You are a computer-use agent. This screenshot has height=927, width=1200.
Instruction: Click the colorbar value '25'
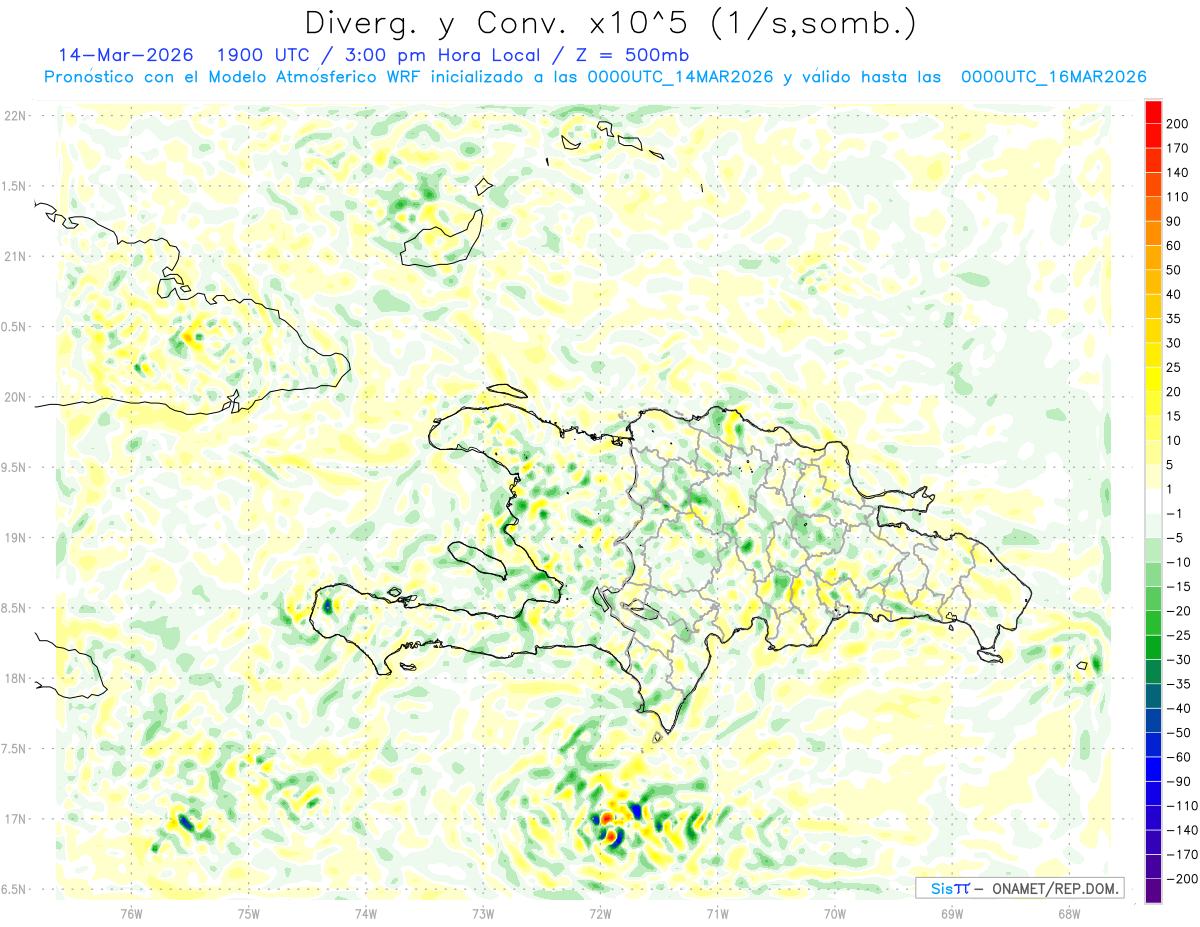[1175, 368]
